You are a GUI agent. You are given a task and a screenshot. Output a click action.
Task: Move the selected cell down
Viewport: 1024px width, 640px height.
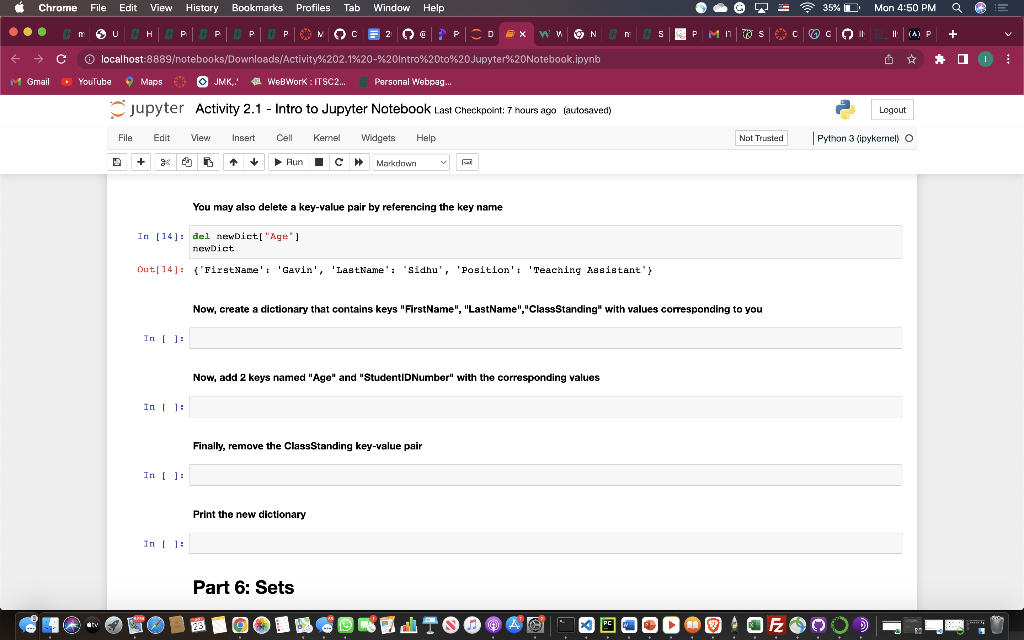254,162
